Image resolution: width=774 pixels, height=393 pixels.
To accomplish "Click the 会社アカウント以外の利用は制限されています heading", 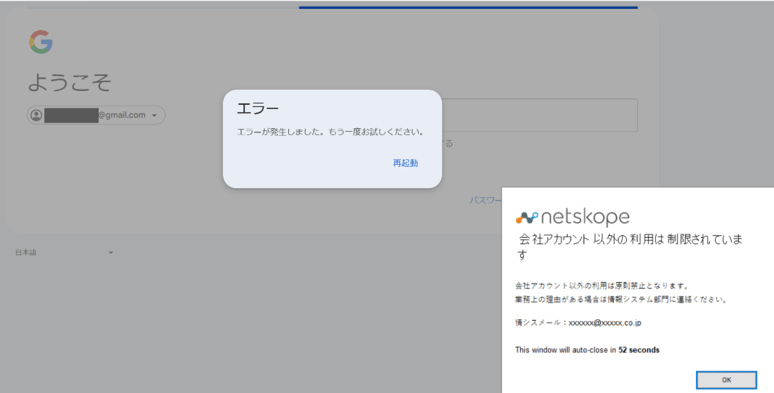I will pos(630,247).
